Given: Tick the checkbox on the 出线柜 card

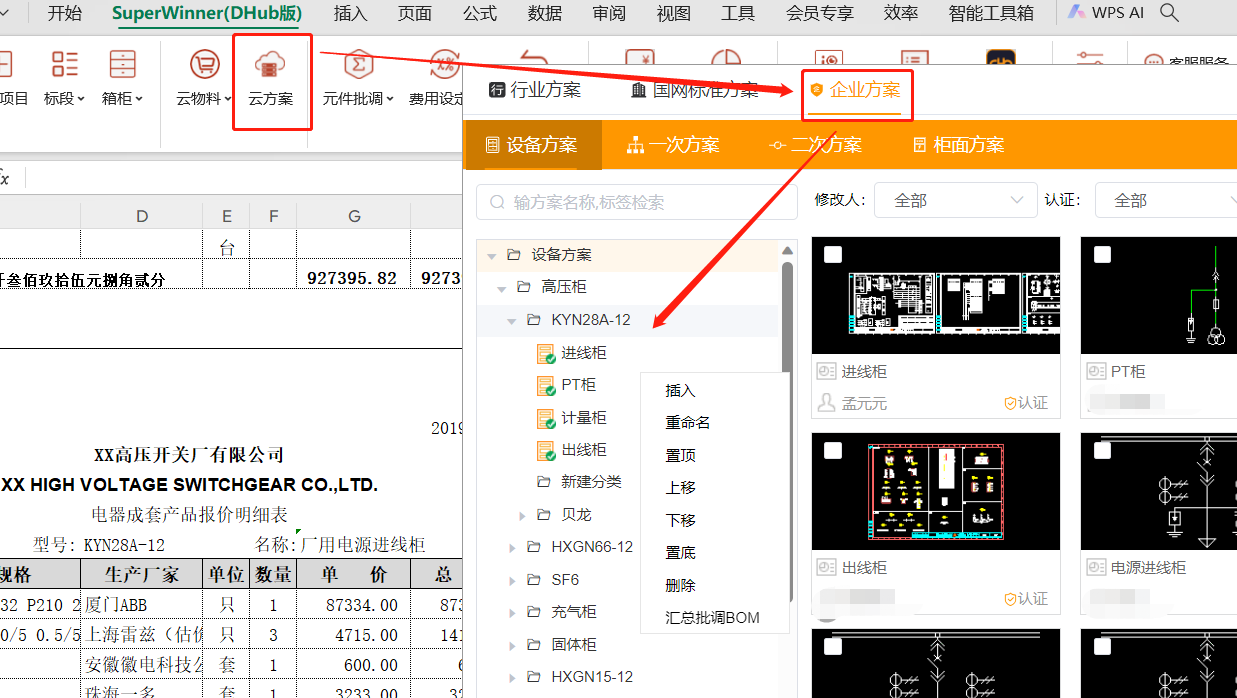Looking at the screenshot, I should point(832,451).
